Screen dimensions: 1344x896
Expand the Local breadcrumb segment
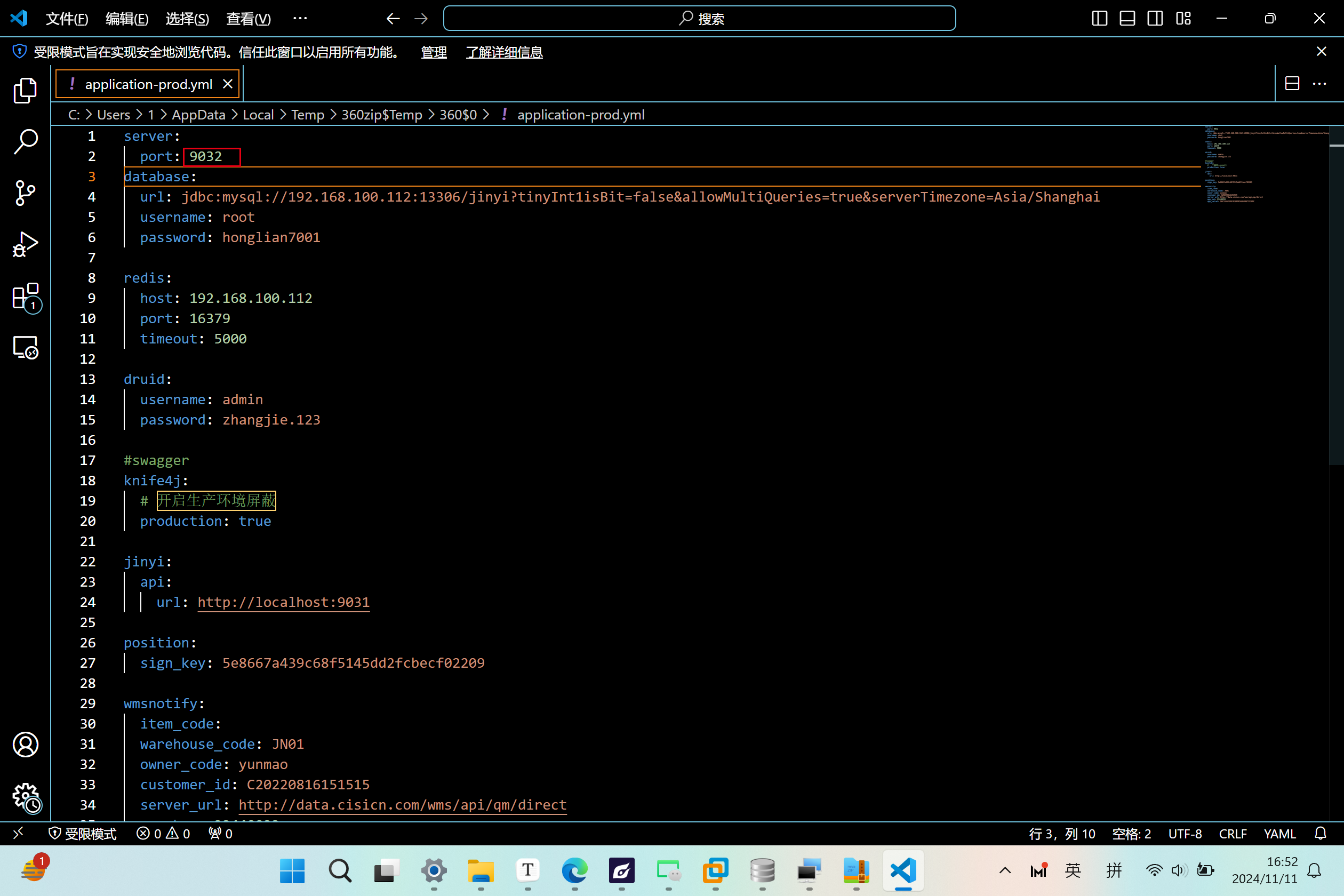(258, 115)
